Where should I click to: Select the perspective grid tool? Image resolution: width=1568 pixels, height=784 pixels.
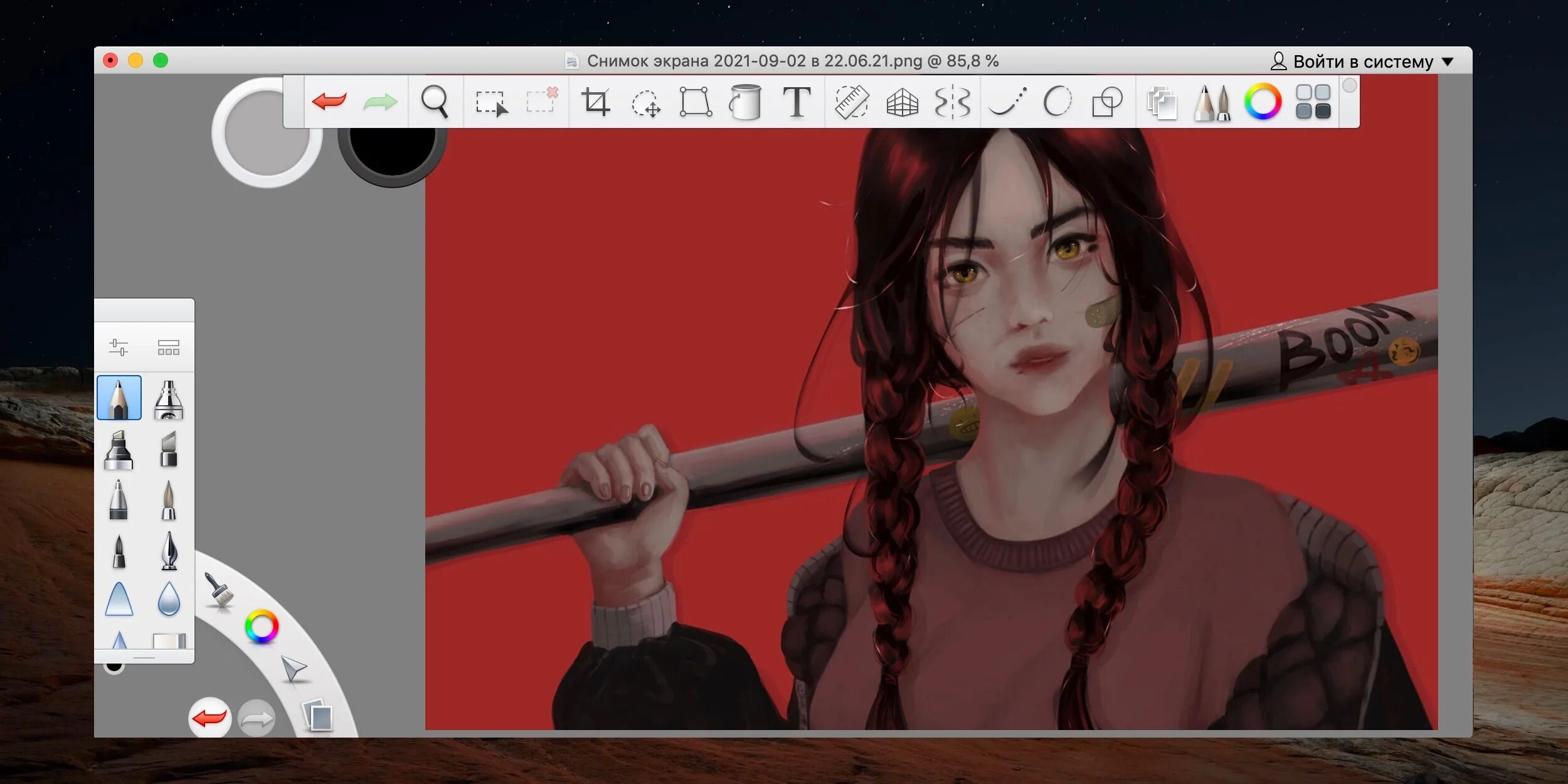[902, 102]
